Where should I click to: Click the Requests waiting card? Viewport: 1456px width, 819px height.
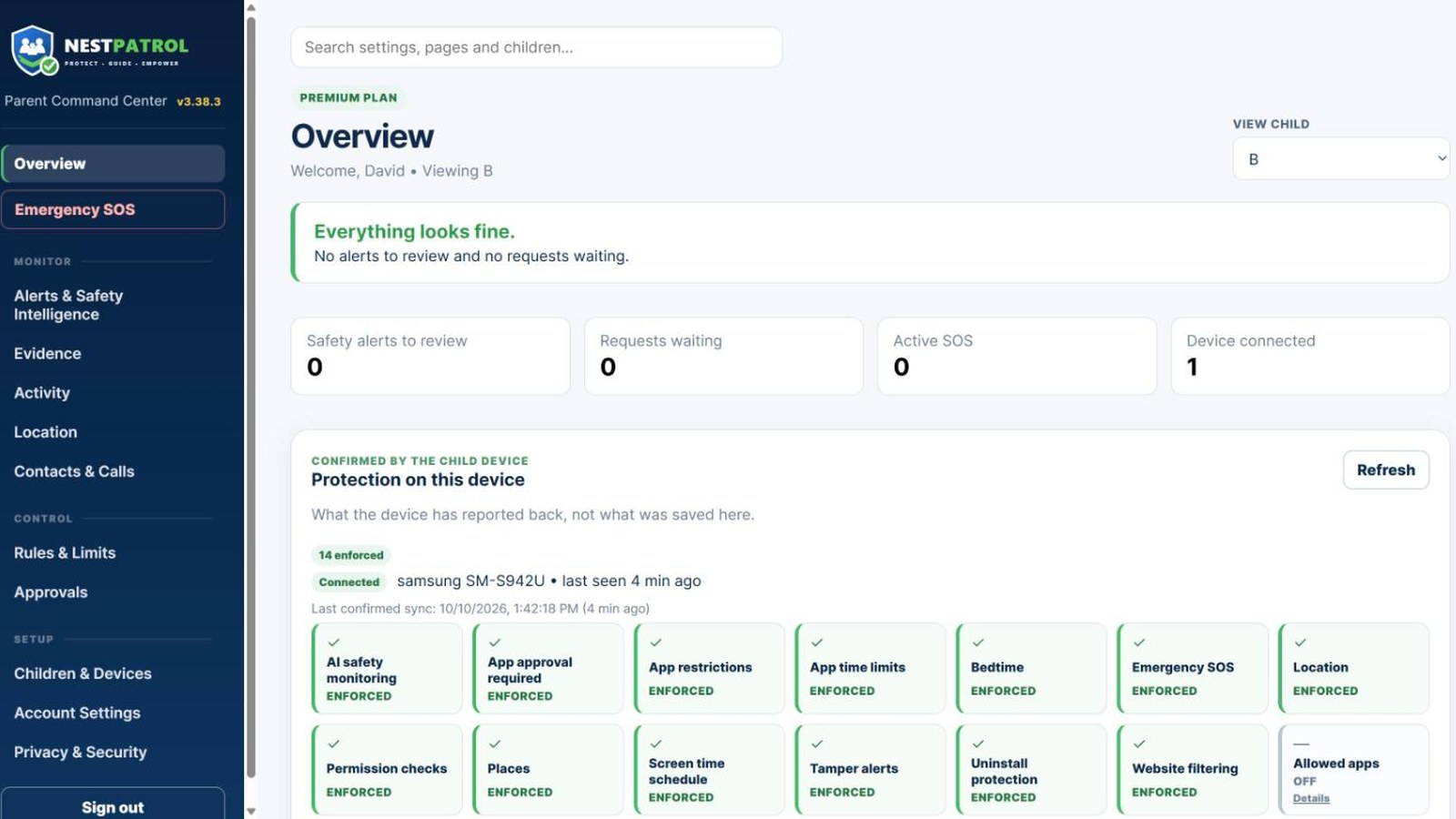click(723, 356)
